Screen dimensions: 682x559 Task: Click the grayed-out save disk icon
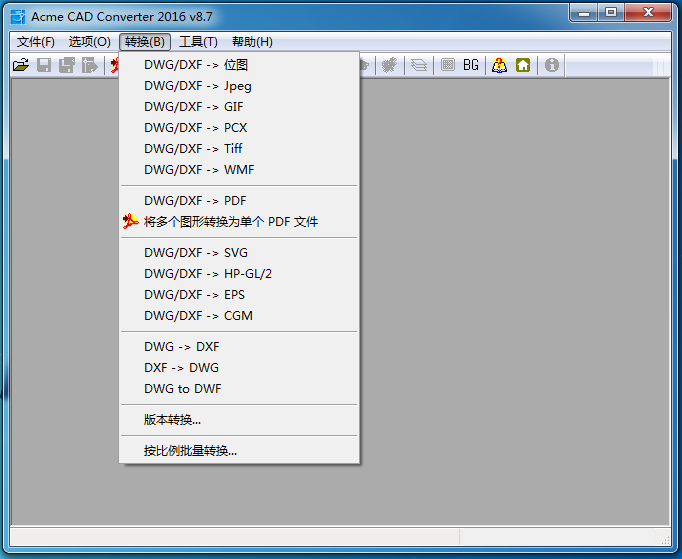(x=44, y=65)
